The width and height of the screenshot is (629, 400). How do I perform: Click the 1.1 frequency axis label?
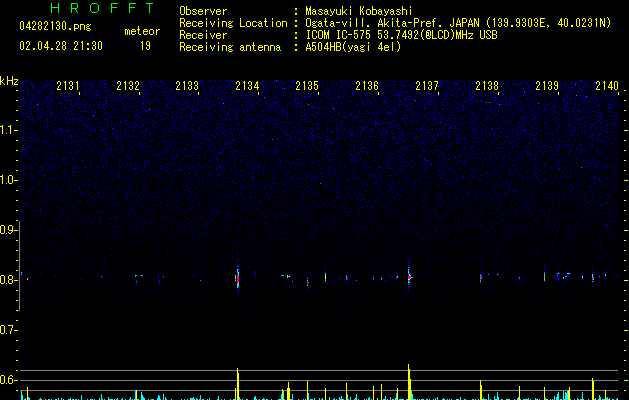click(x=8, y=130)
